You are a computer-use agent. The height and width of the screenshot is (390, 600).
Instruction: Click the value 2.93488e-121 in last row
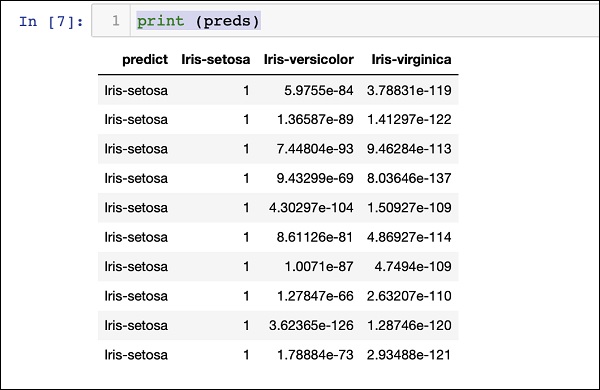point(409,355)
